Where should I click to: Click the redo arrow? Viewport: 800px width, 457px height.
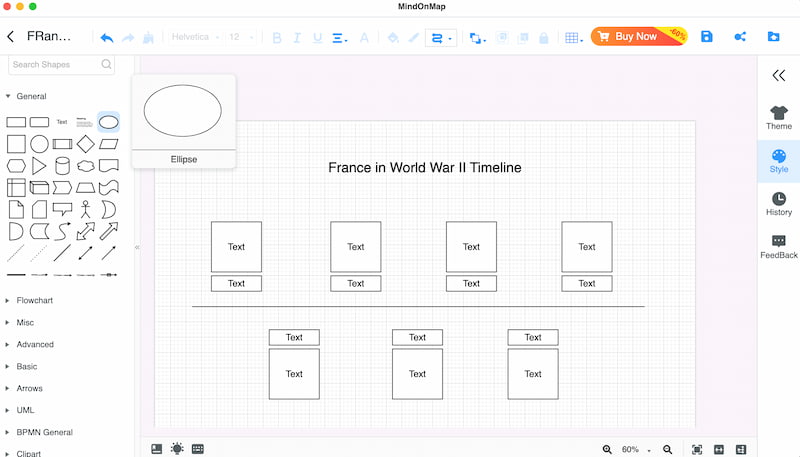pyautogui.click(x=128, y=37)
